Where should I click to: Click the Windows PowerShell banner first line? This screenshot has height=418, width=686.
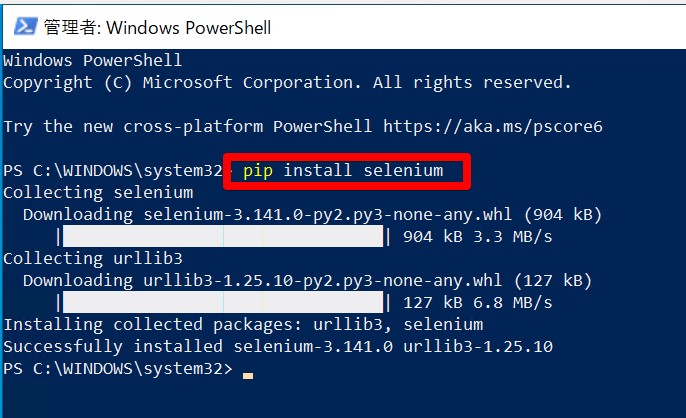pyautogui.click(x=93, y=60)
